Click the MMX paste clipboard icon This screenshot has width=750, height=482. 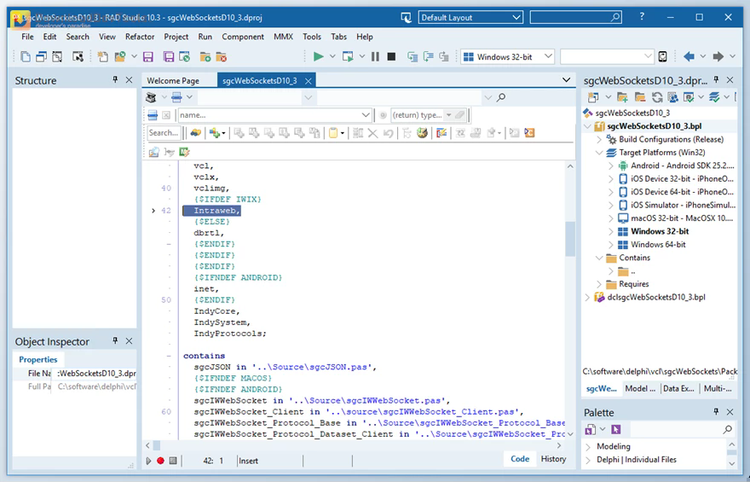(x=333, y=133)
